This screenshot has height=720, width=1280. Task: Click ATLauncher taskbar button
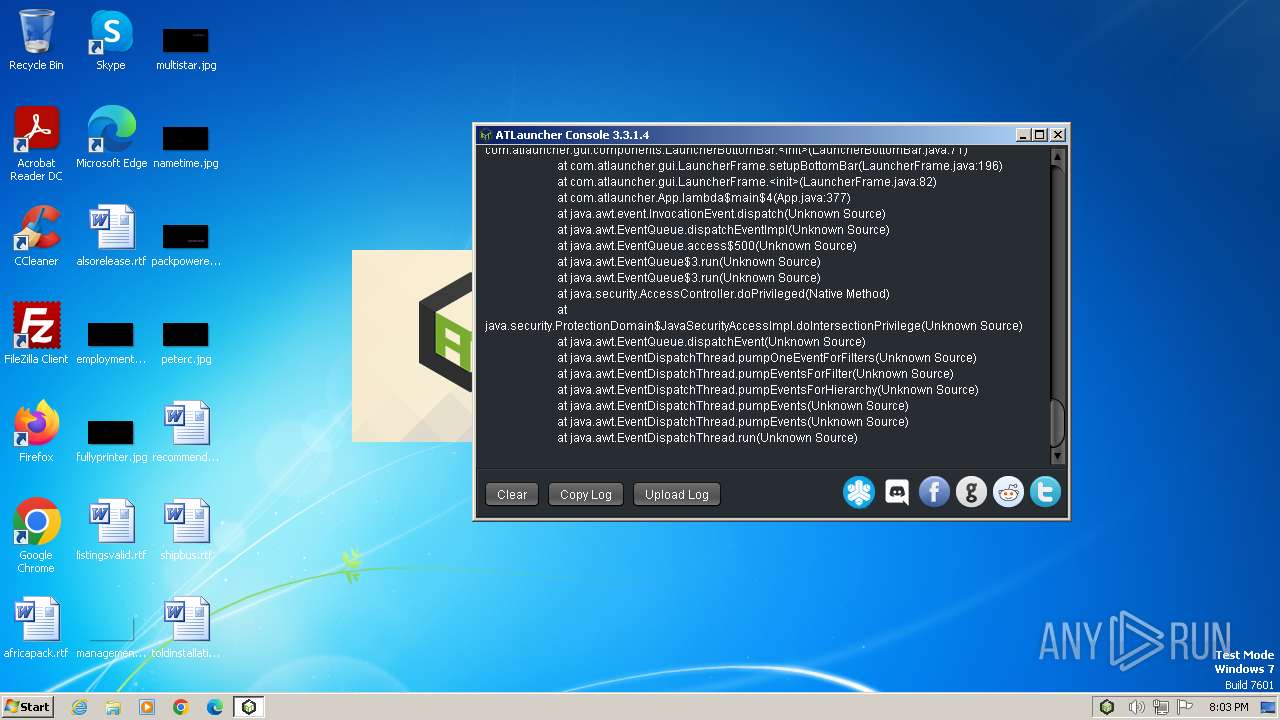tap(249, 707)
